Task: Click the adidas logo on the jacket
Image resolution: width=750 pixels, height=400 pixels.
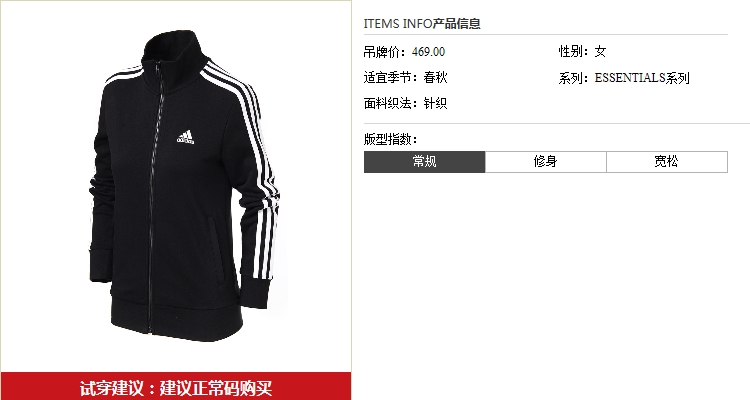Action: pos(185,137)
